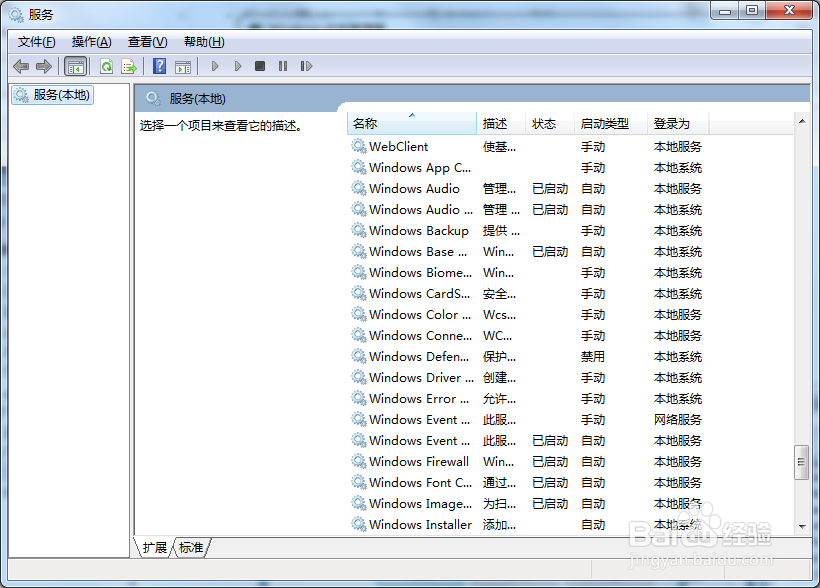Image resolution: width=820 pixels, height=588 pixels.
Task: Click the Forward arrow toolbar icon
Action: (44, 66)
